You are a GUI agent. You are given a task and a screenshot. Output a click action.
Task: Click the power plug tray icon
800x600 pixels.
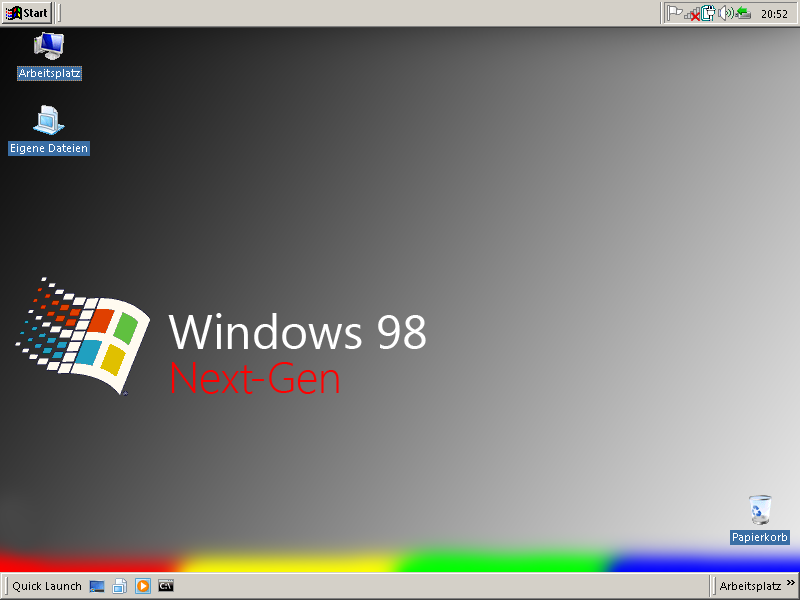(708, 13)
